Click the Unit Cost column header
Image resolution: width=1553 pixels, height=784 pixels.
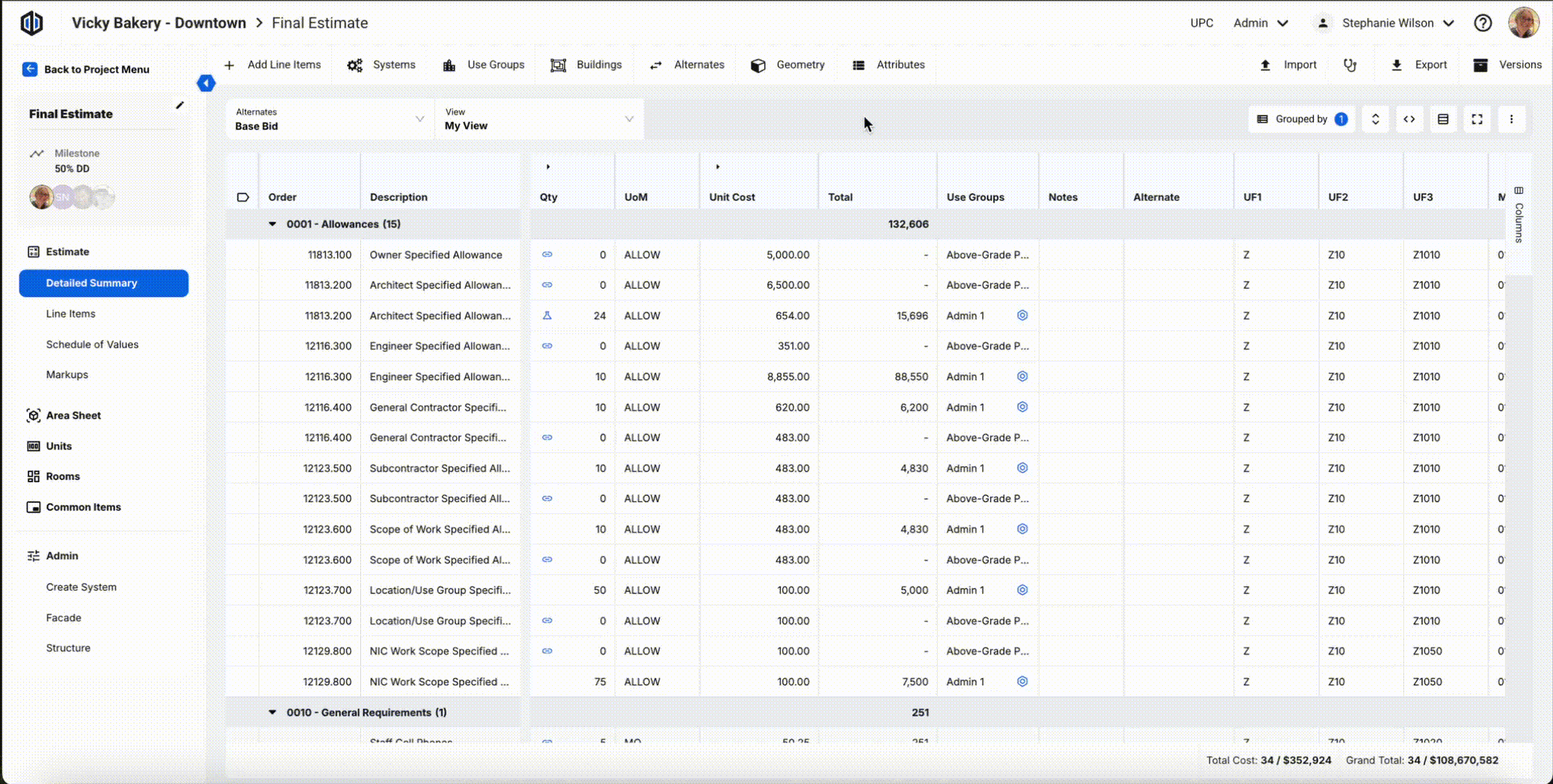pos(731,197)
